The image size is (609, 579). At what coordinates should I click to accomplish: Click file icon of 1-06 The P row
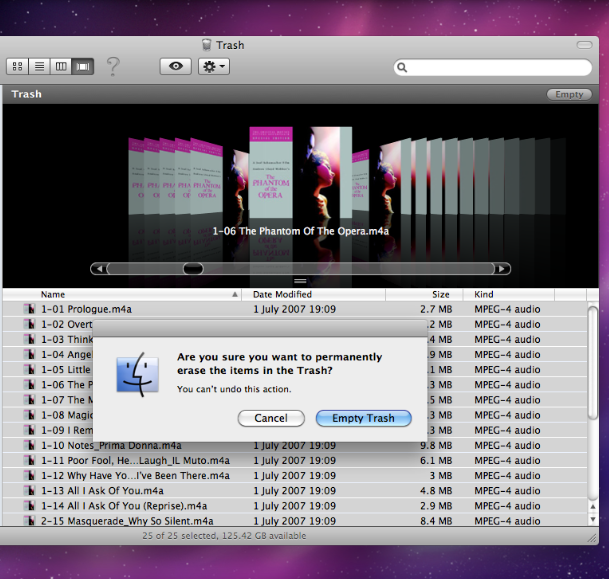click(29, 385)
